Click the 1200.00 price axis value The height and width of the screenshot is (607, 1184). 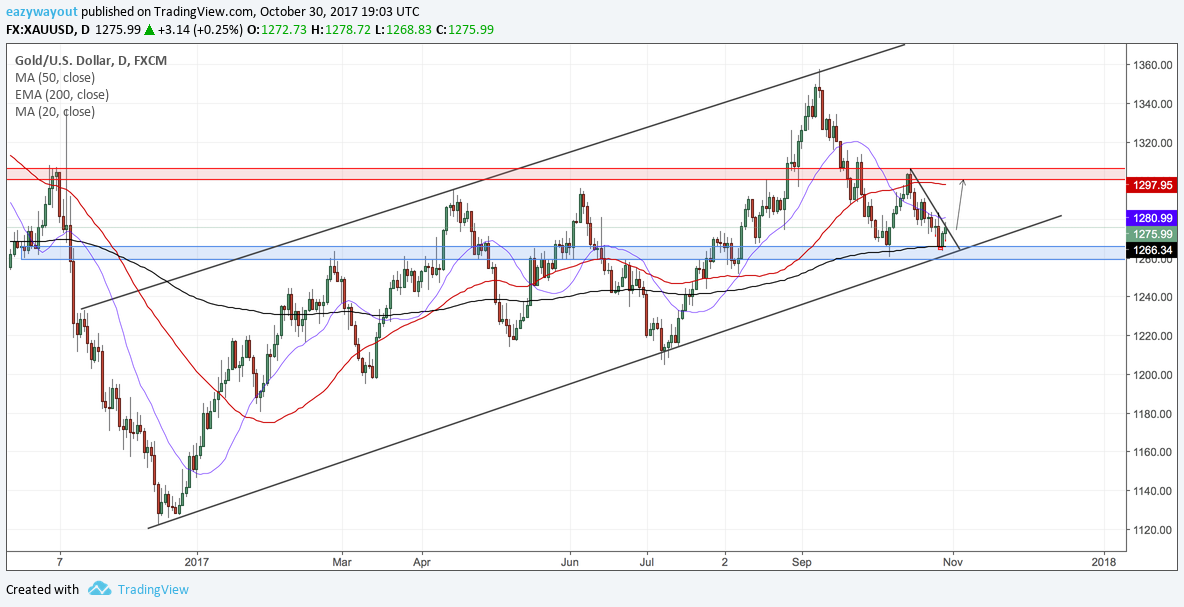pyautogui.click(x=1151, y=375)
